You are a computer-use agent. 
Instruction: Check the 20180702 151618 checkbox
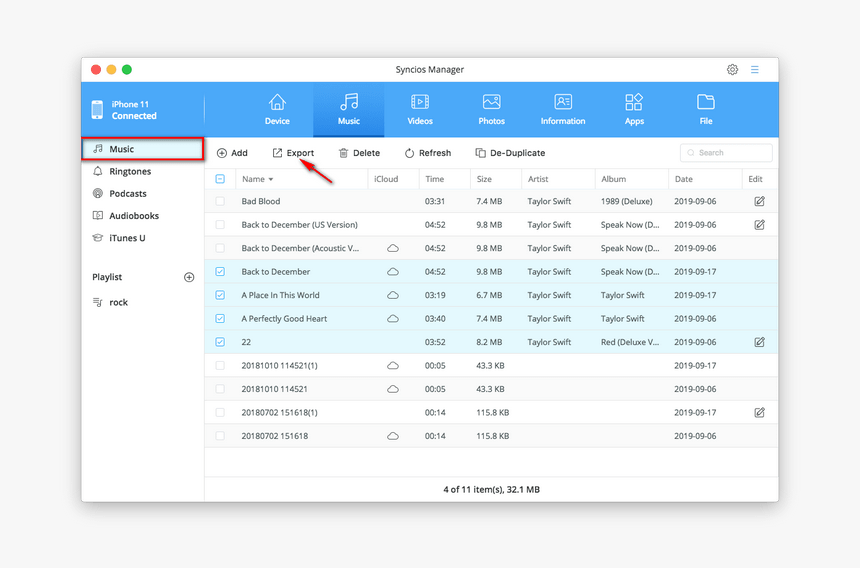(x=220, y=436)
